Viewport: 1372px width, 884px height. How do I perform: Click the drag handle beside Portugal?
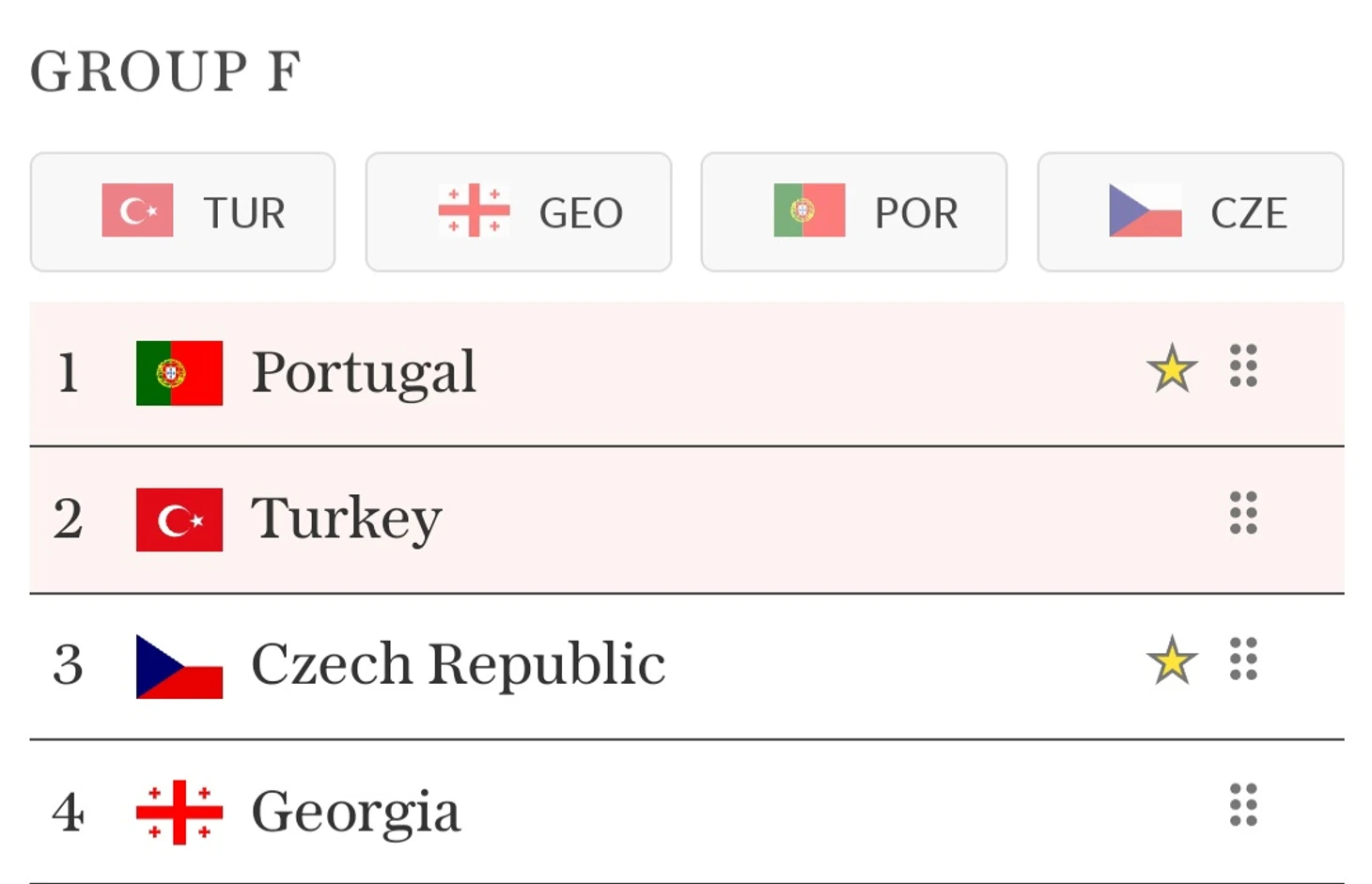pos(1243,366)
